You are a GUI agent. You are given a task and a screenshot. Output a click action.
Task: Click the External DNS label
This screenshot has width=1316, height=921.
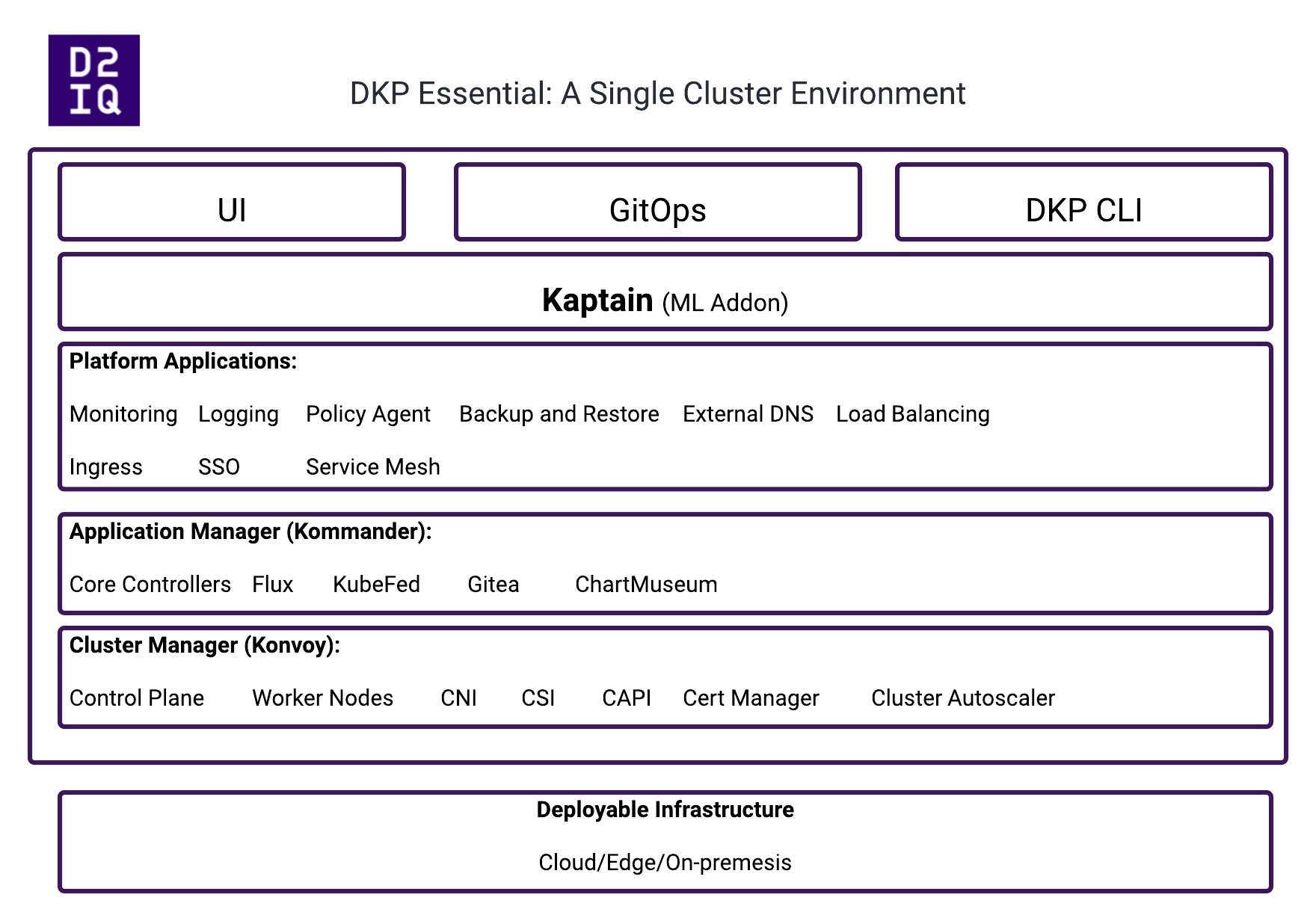click(x=748, y=414)
